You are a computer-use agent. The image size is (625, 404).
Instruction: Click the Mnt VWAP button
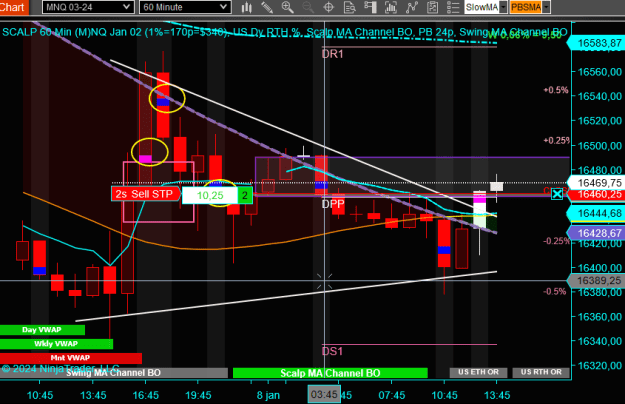tap(71, 358)
